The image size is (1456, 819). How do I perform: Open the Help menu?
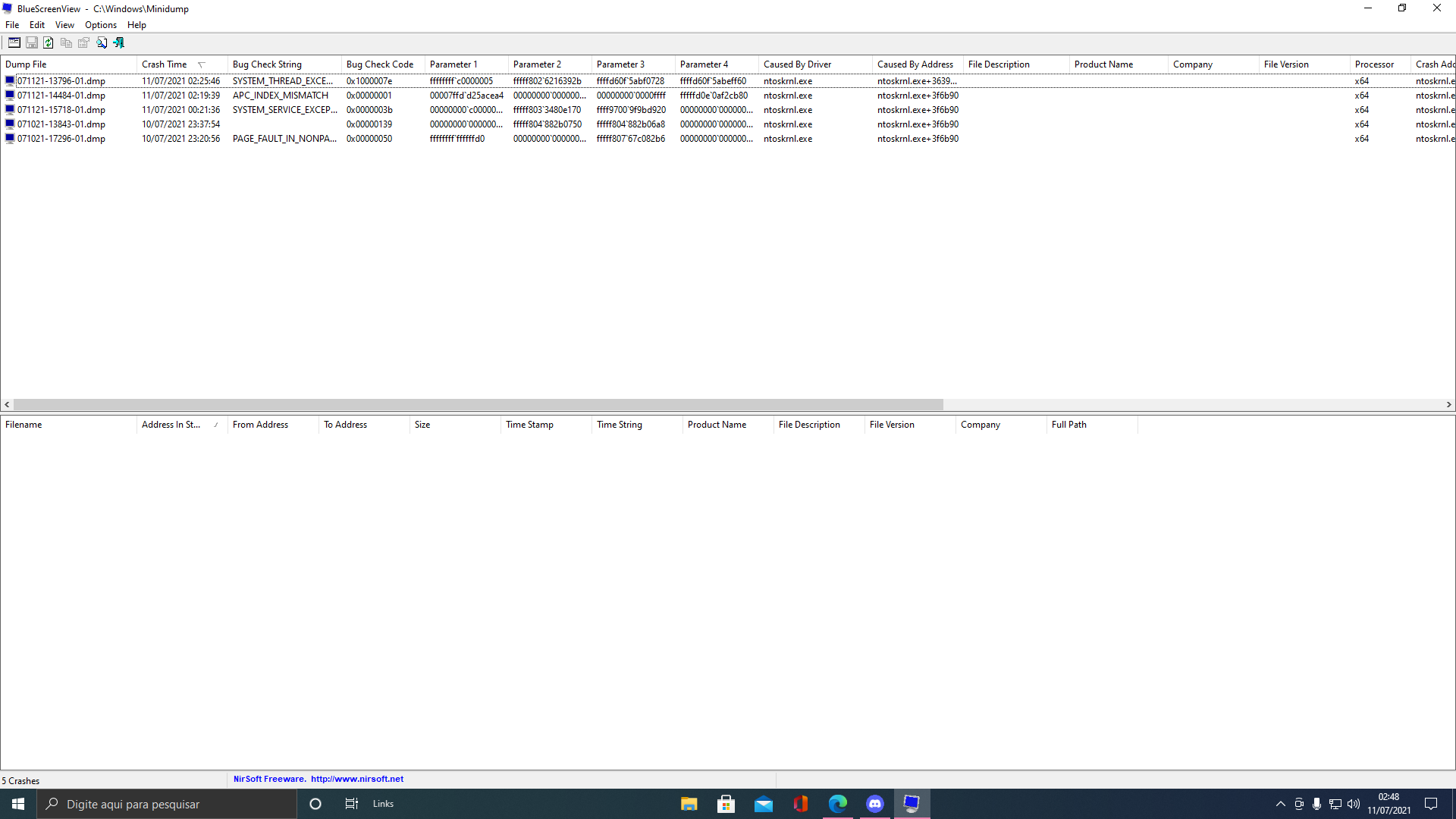(x=136, y=25)
